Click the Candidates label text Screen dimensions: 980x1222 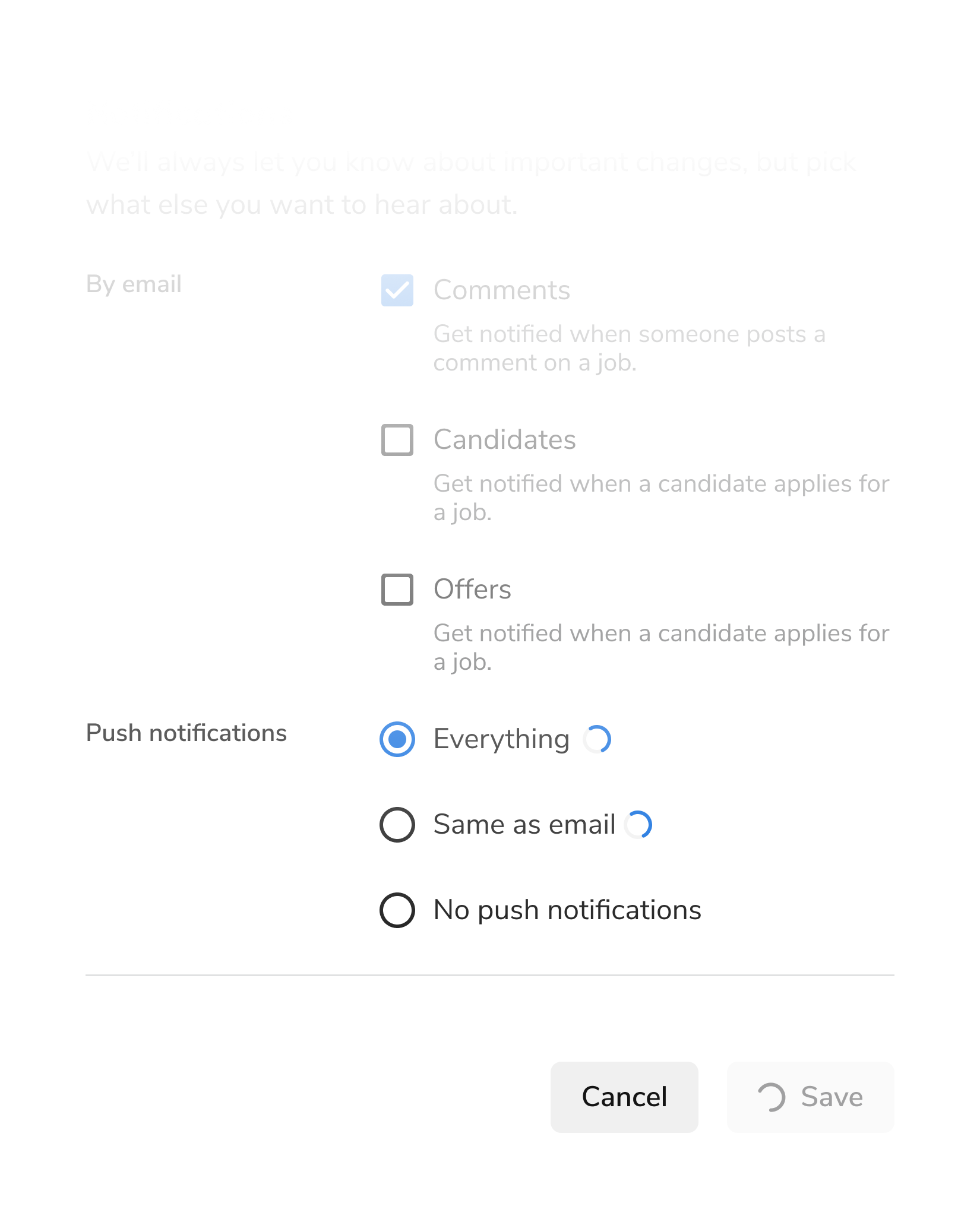coord(504,441)
